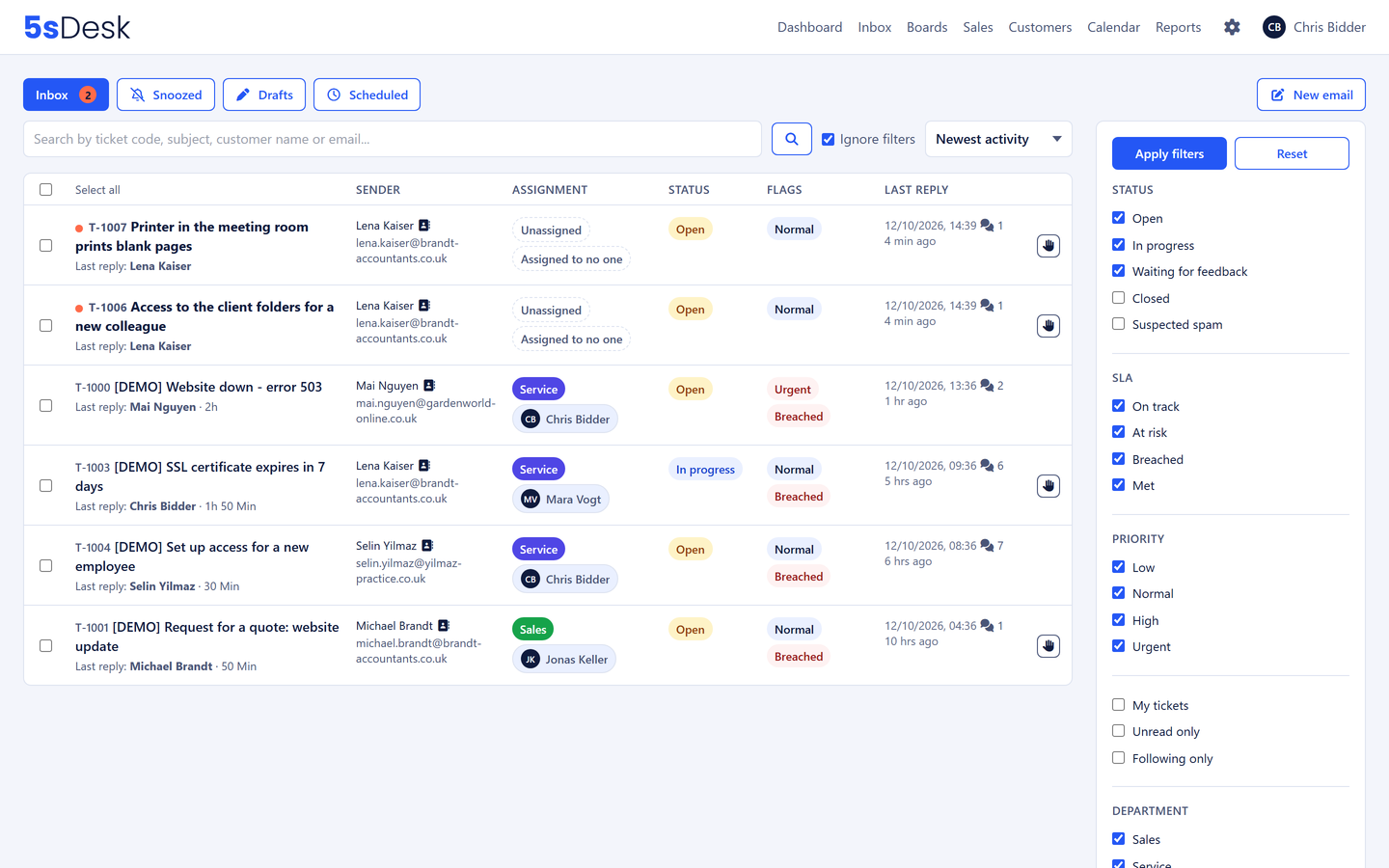Open Lena Kaiser contact card in T-1007 row

(424, 226)
